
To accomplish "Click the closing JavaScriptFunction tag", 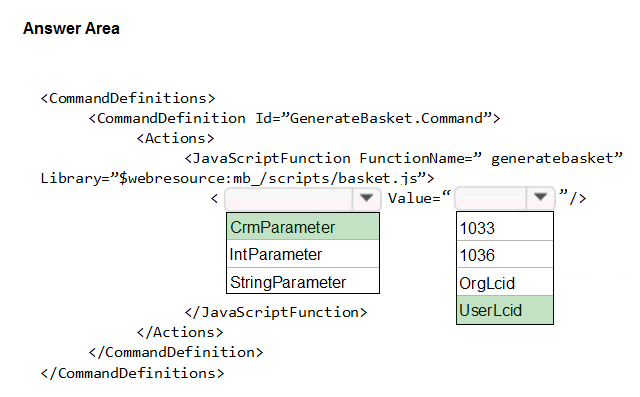I will [x=276, y=312].
